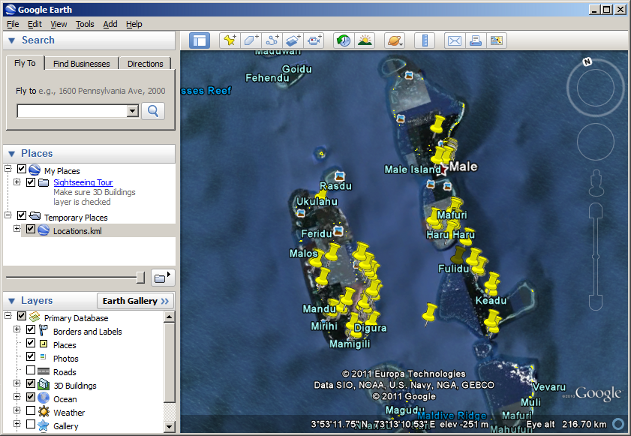Viewport: 631px width, 436px height.
Task: Click the Places folder play tour button
Action: [163, 277]
